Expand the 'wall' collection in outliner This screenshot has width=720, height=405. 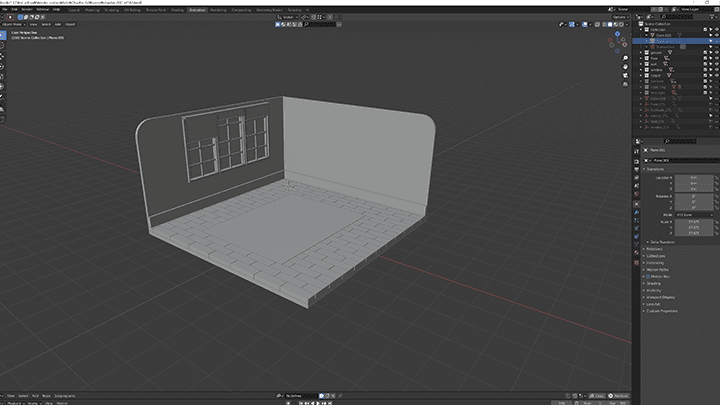pos(641,64)
